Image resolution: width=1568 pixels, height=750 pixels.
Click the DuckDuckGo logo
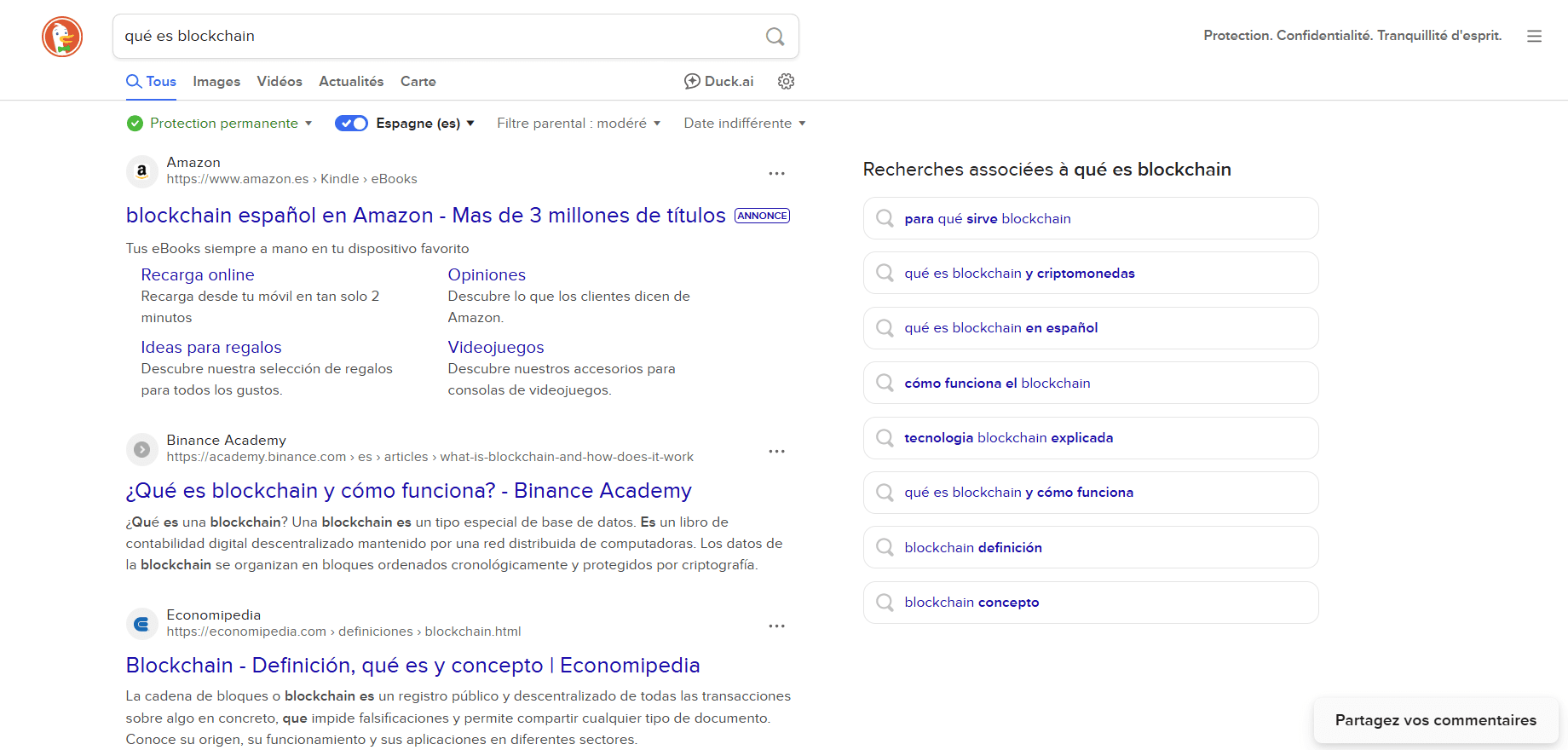click(x=62, y=37)
